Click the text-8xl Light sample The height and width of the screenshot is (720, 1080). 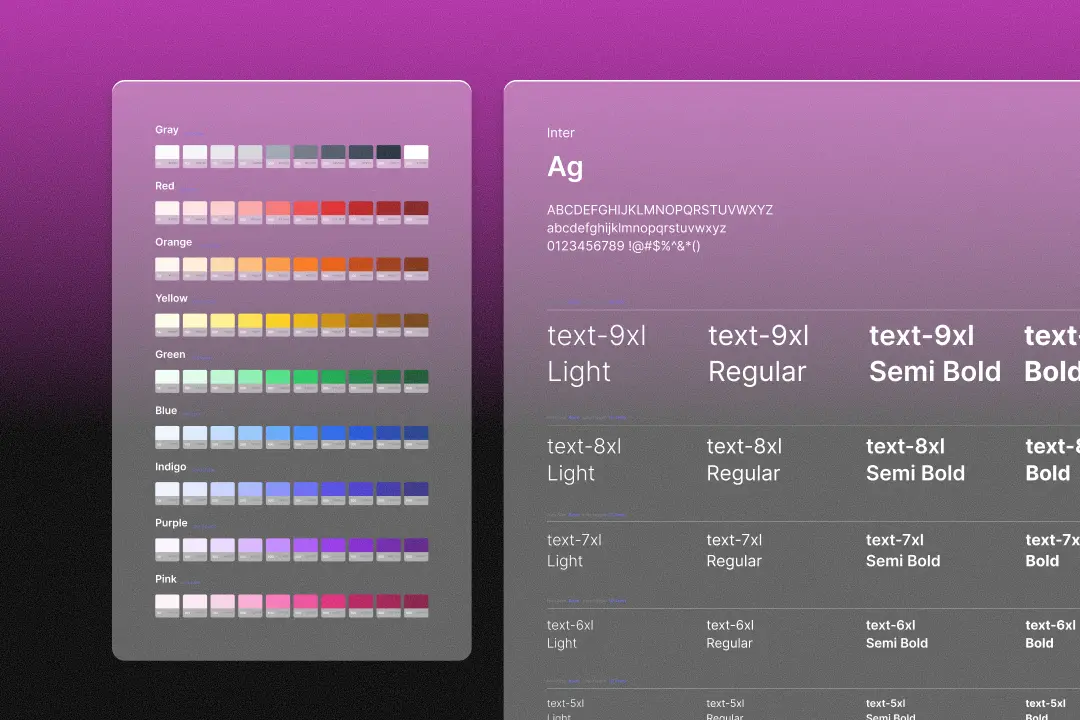click(584, 460)
